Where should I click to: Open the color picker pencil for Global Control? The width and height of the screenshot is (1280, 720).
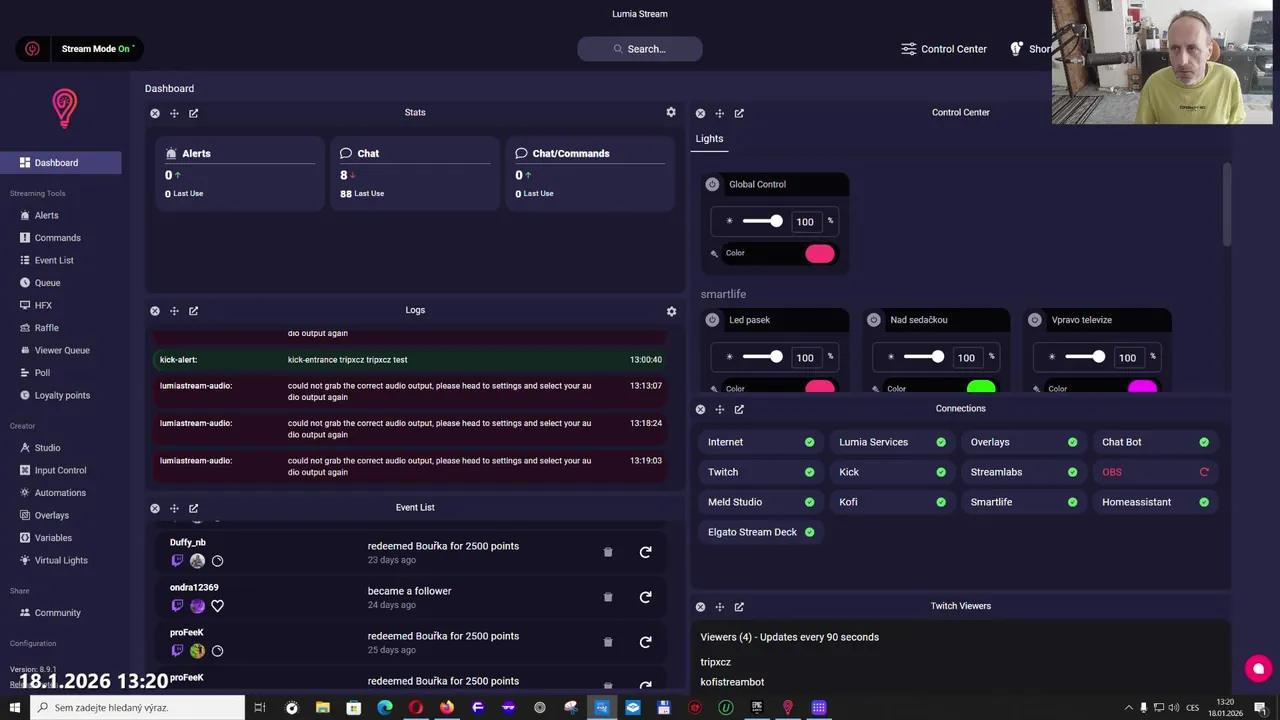coord(714,254)
